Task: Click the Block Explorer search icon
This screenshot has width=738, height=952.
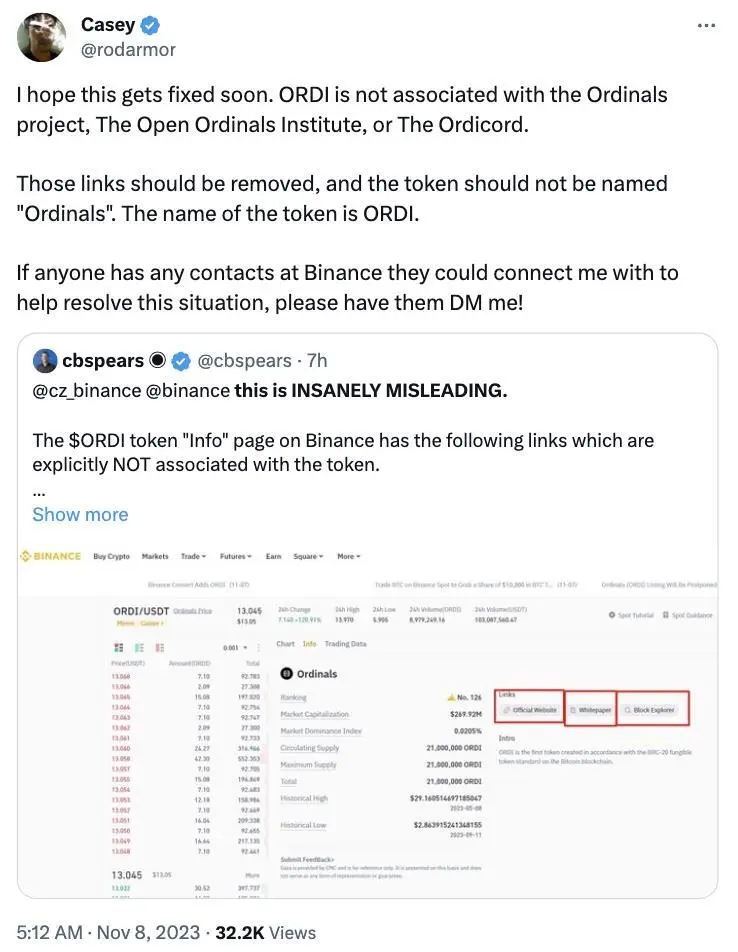Action: 627,710
